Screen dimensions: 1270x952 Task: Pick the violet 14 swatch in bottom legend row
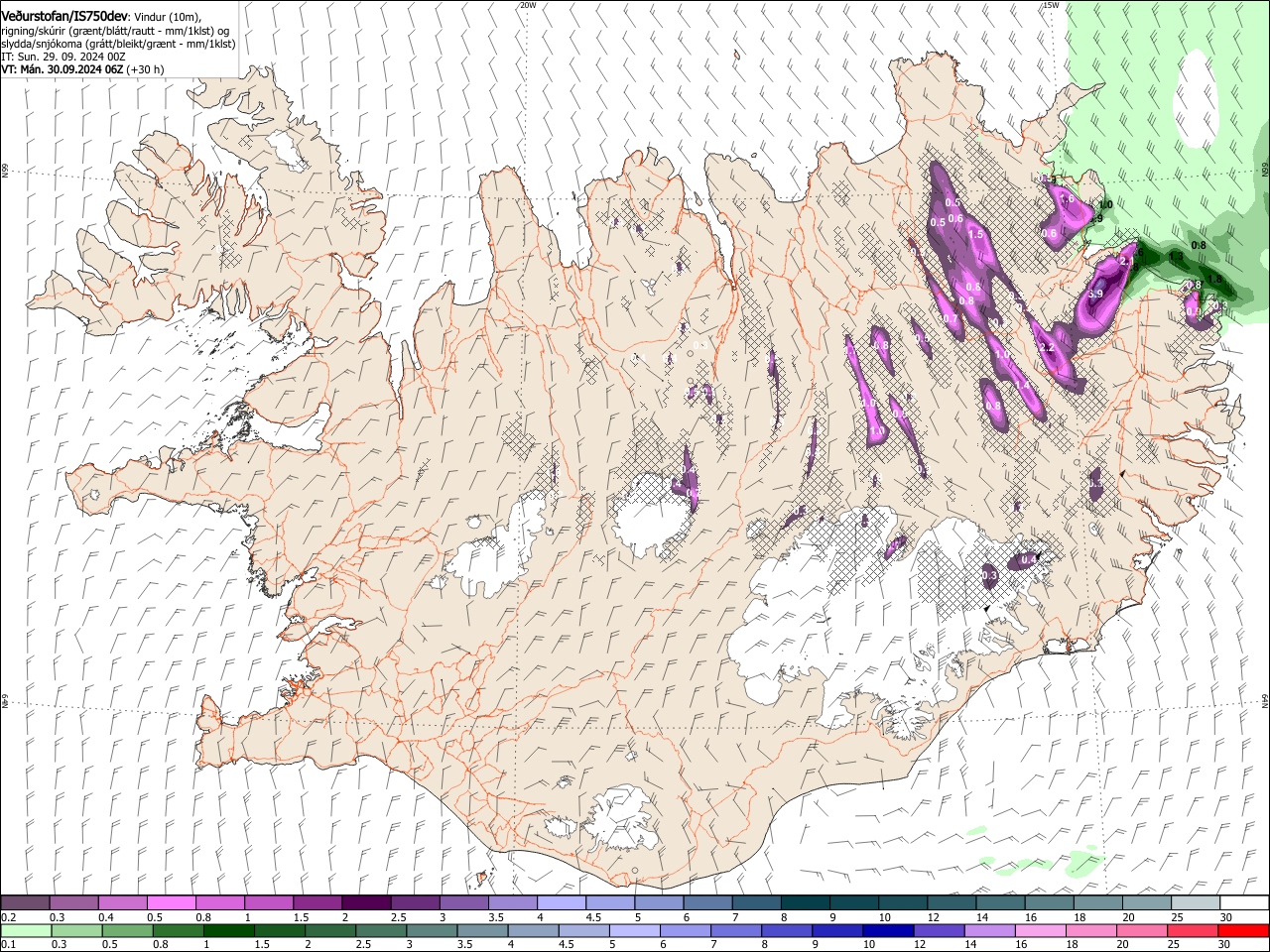[988, 931]
